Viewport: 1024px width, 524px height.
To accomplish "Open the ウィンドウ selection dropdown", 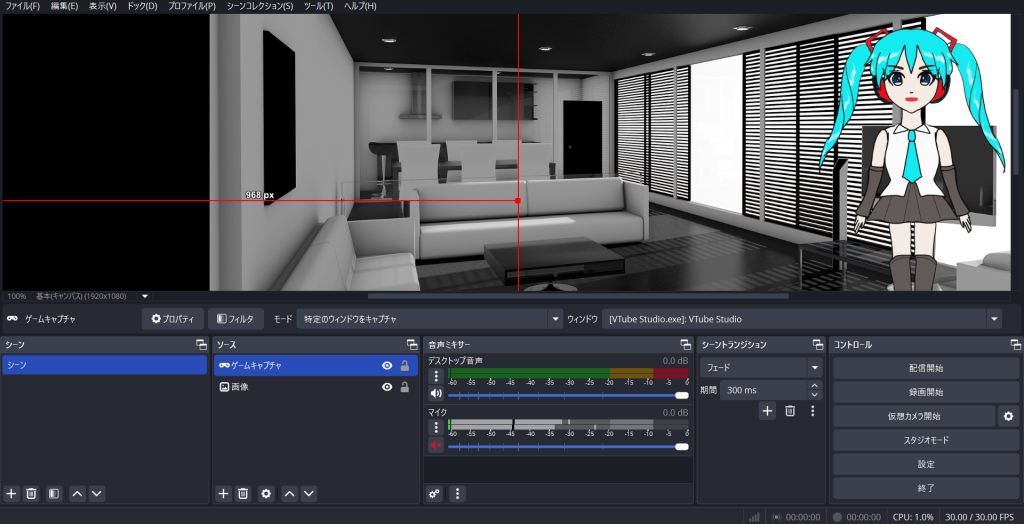I will tap(802, 319).
